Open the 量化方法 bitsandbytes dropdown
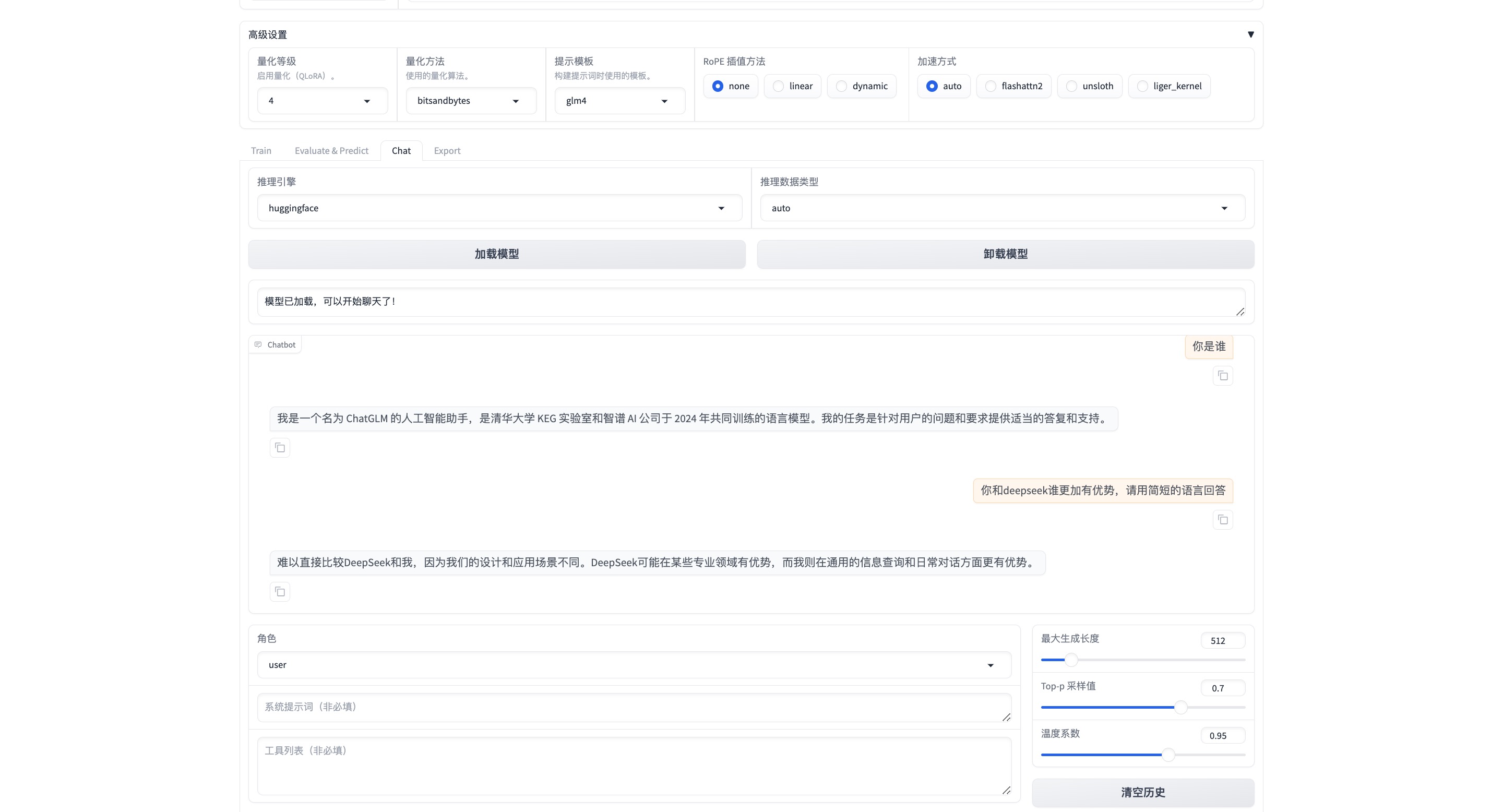The width and height of the screenshot is (1503, 812). click(470, 101)
